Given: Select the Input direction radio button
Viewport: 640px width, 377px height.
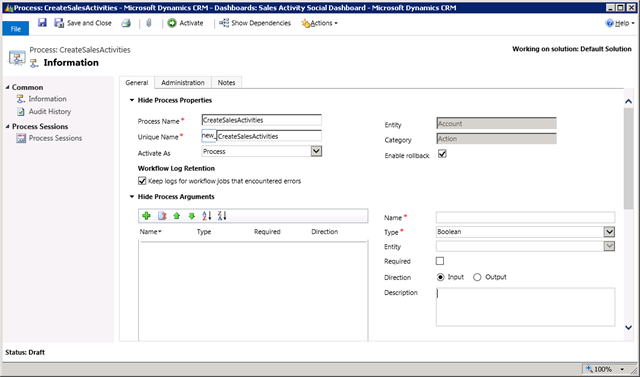Looking at the screenshot, I should [x=440, y=277].
